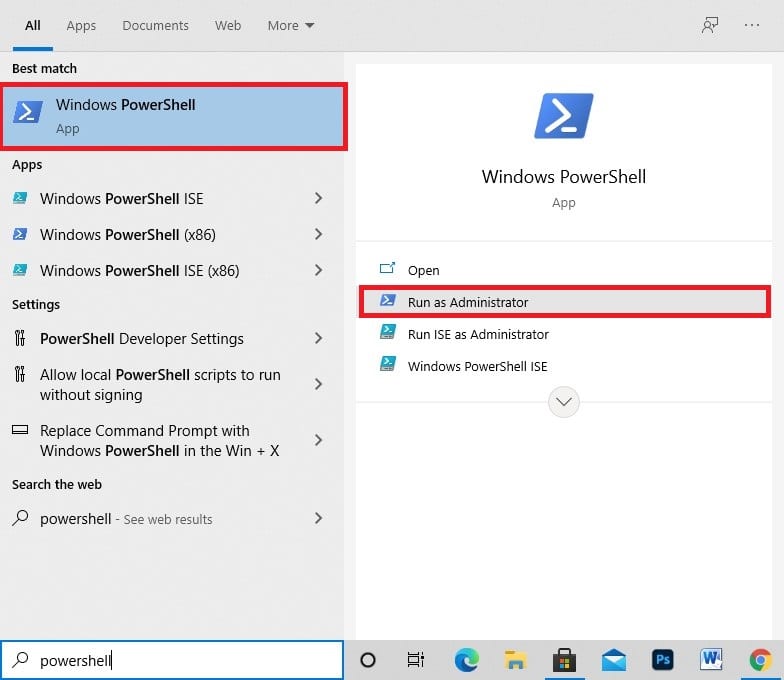Expand Windows PowerShell ISE result arrow
This screenshot has width=784, height=680.
[x=318, y=198]
